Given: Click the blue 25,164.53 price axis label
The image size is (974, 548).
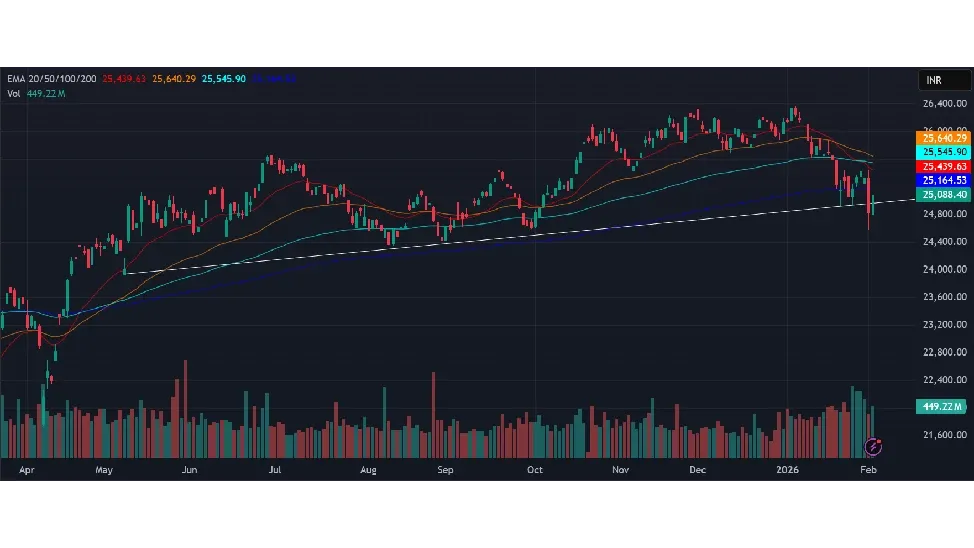Looking at the screenshot, I should [x=943, y=180].
